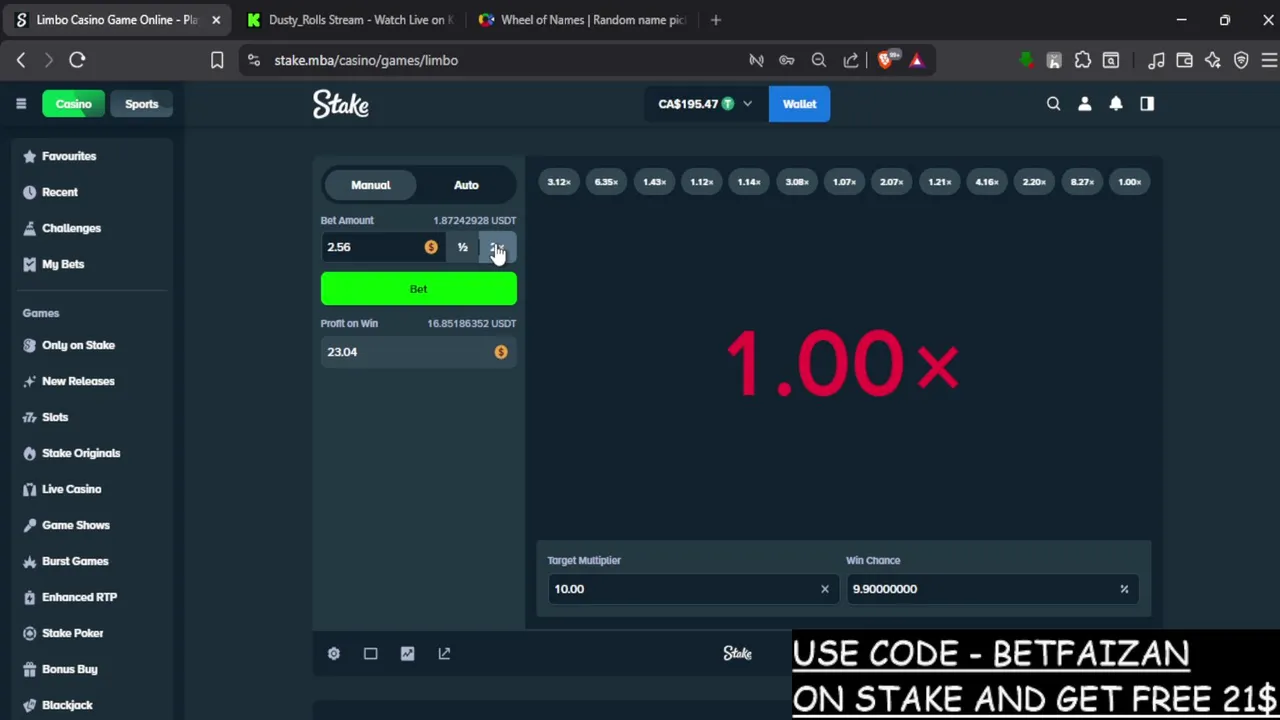Switch to Auto betting mode
1280x720 pixels.
(466, 185)
